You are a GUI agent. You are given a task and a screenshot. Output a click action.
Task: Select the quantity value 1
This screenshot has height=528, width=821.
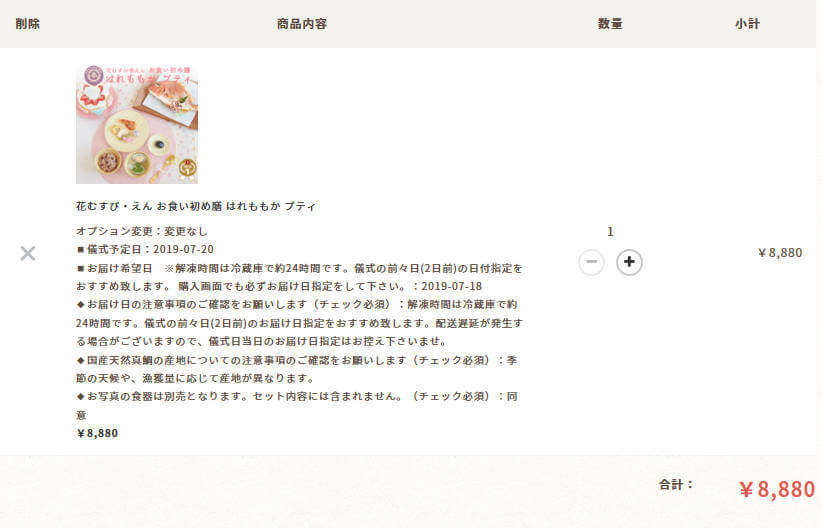coord(610,232)
